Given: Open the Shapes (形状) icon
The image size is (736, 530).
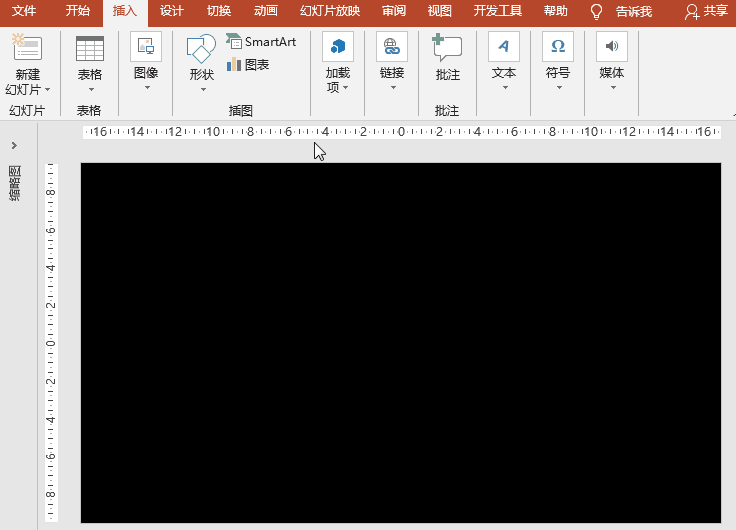Looking at the screenshot, I should pos(201,49).
